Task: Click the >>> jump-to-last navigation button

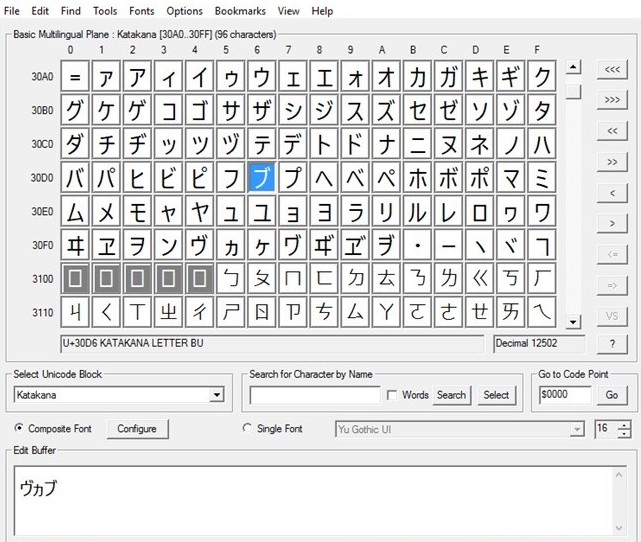Action: [612, 100]
